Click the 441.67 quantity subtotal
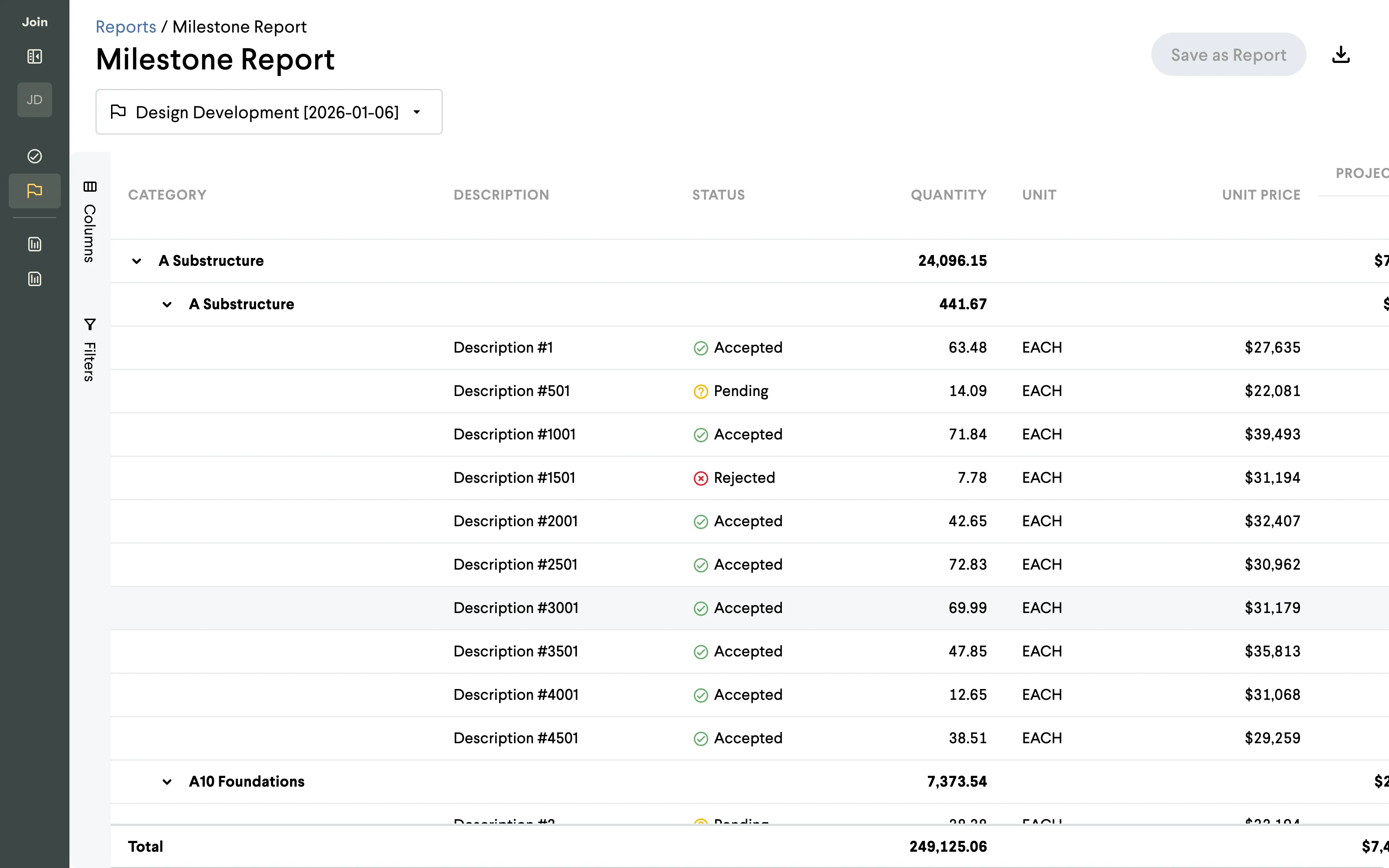The image size is (1389, 868). pos(963,304)
